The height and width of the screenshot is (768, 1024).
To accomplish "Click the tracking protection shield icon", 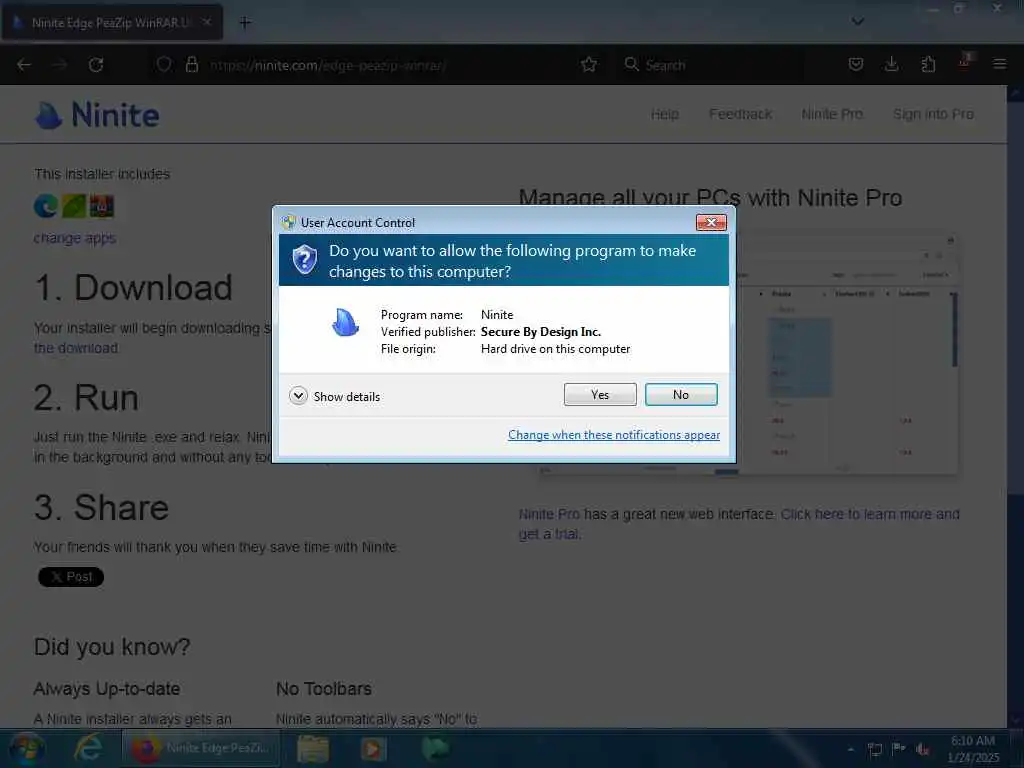I will (x=164, y=65).
